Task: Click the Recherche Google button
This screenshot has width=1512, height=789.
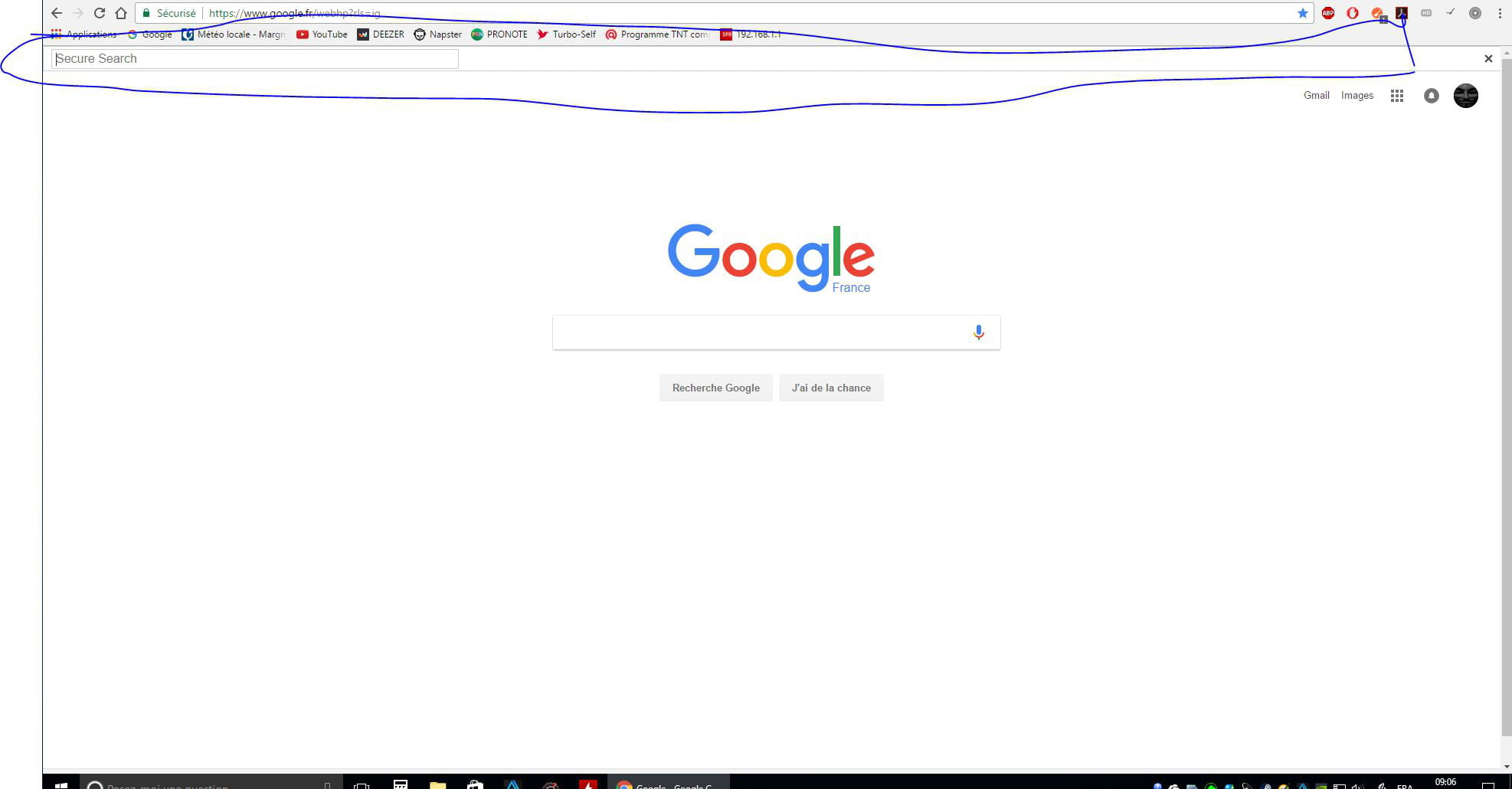Action: 716,388
